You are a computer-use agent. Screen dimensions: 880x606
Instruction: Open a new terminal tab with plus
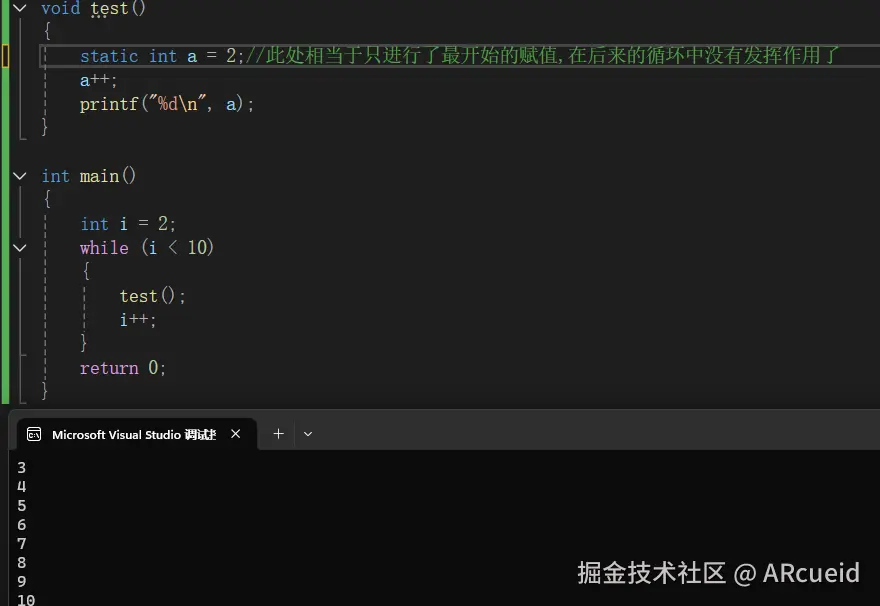tap(278, 434)
